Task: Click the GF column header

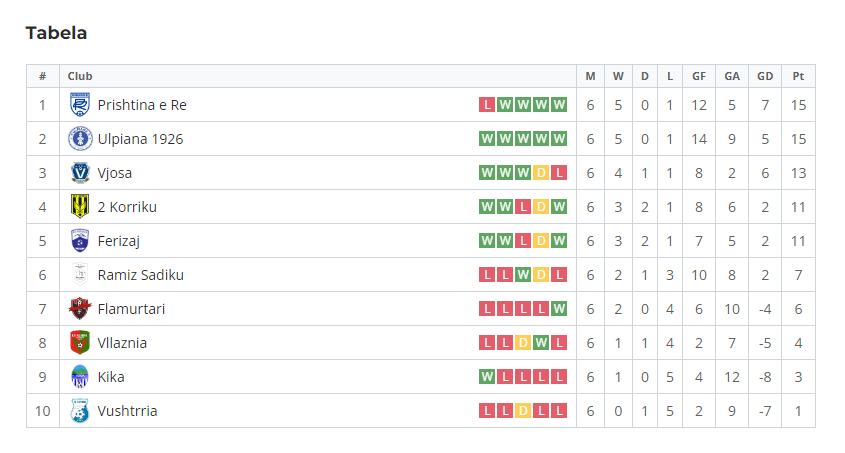Action: (x=699, y=76)
